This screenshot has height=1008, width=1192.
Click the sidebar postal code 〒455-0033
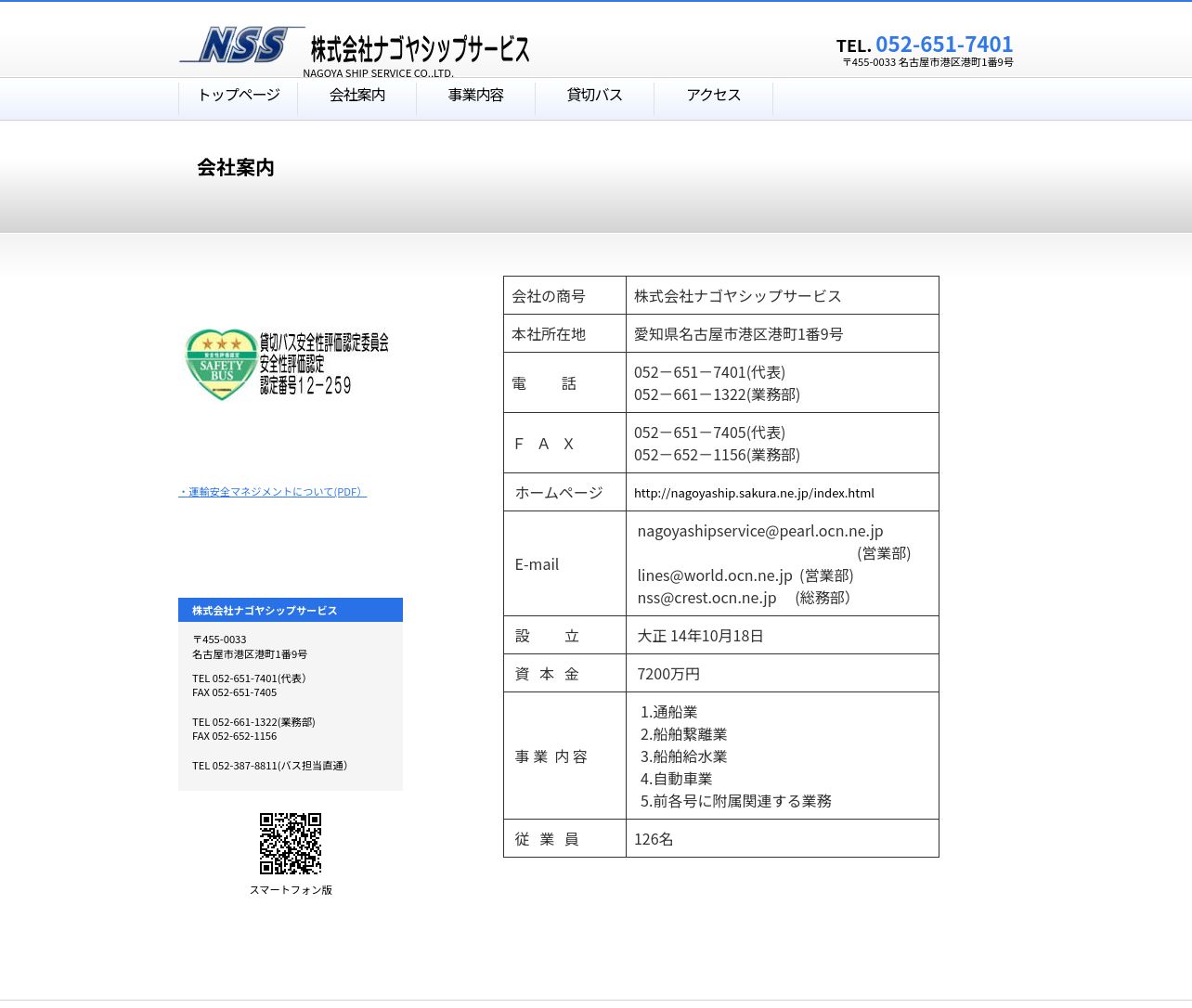(219, 640)
